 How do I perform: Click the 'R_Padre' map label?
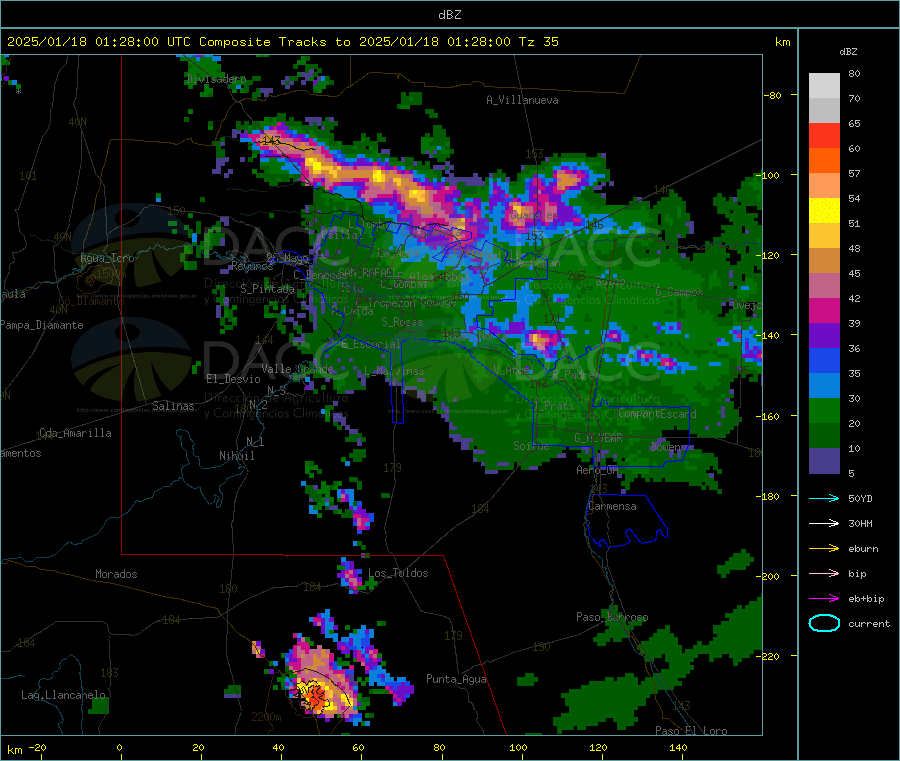tap(573, 375)
